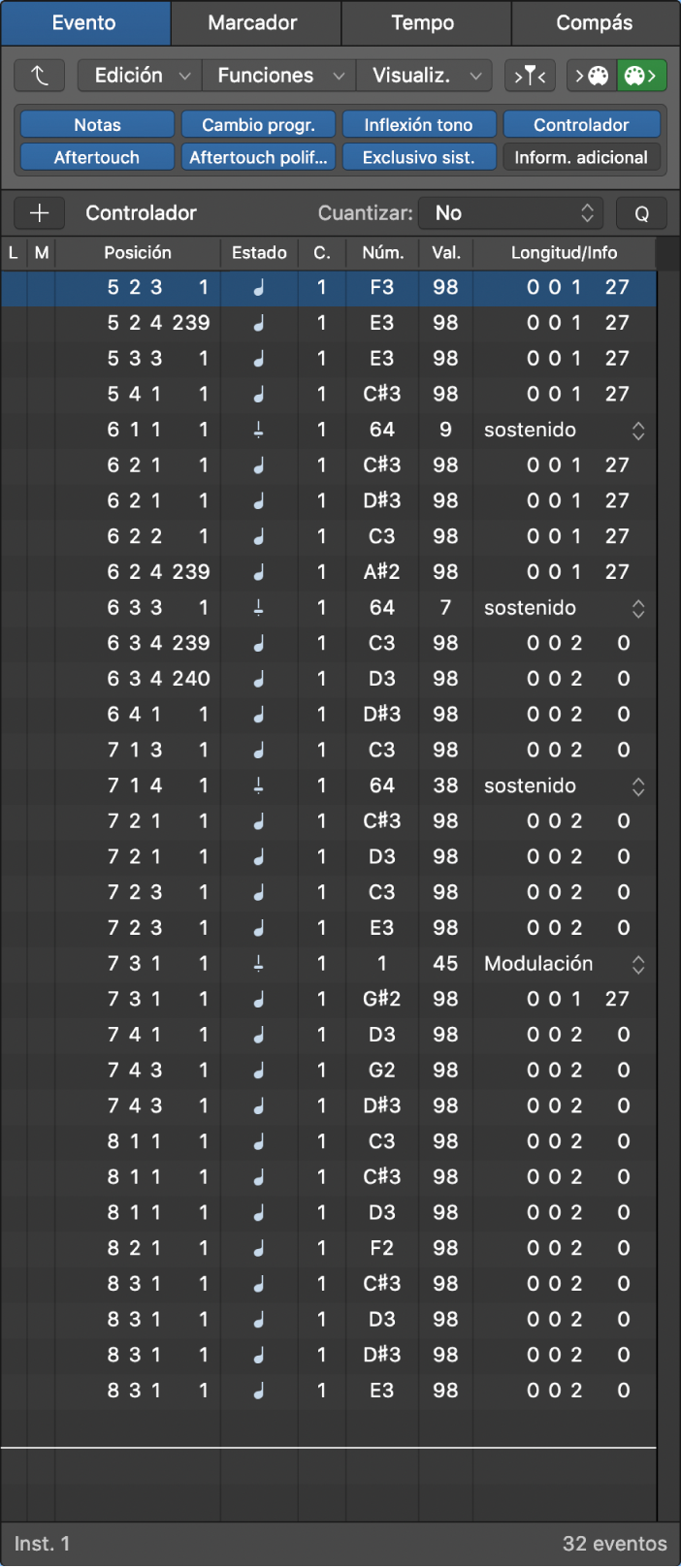681x1568 pixels.
Task: Toggle the MIDI In palette button
Action: (592, 75)
